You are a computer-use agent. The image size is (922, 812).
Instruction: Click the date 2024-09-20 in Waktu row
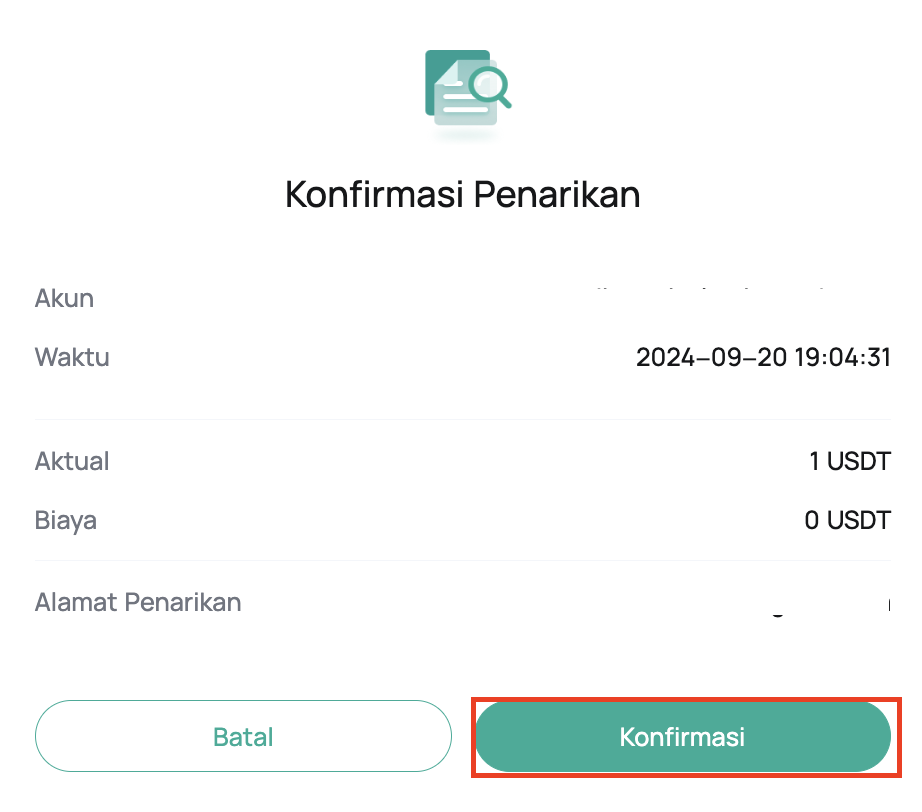(711, 357)
